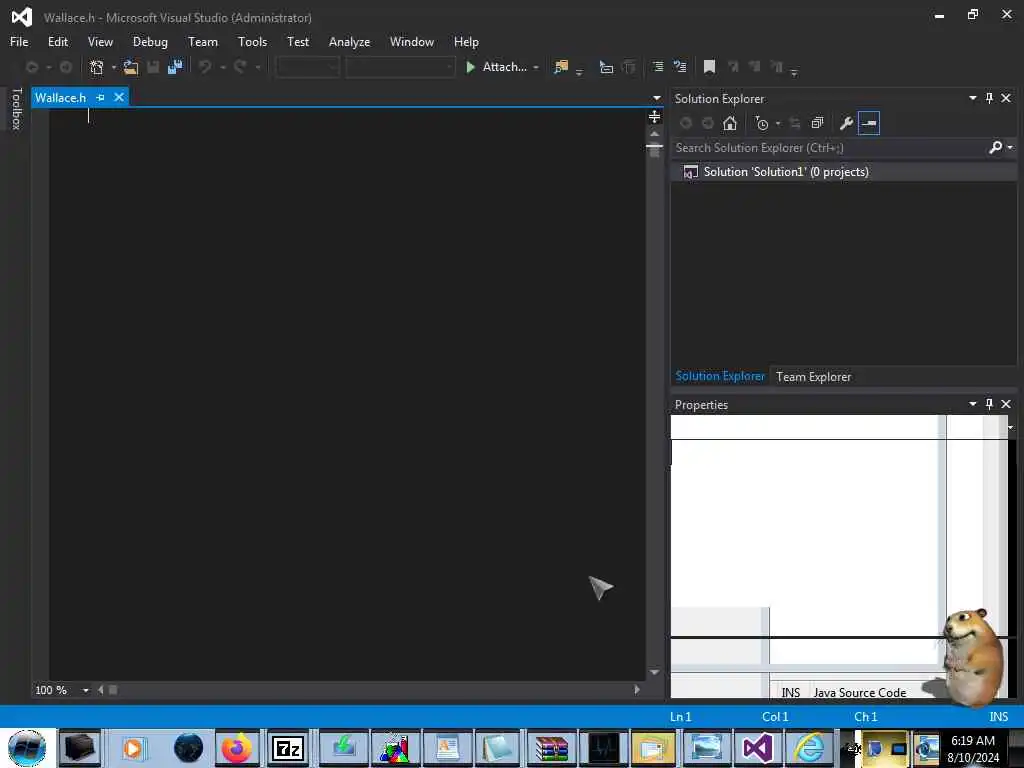Switch to the Solution Explorer bottom tab
This screenshot has width=1024, height=768.
[720, 376]
